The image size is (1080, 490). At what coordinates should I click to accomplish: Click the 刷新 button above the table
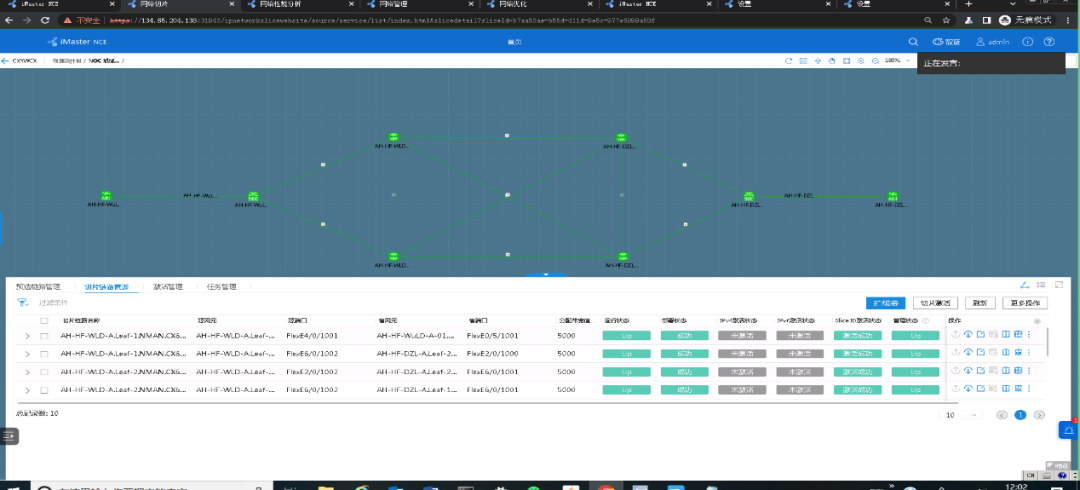(x=979, y=302)
